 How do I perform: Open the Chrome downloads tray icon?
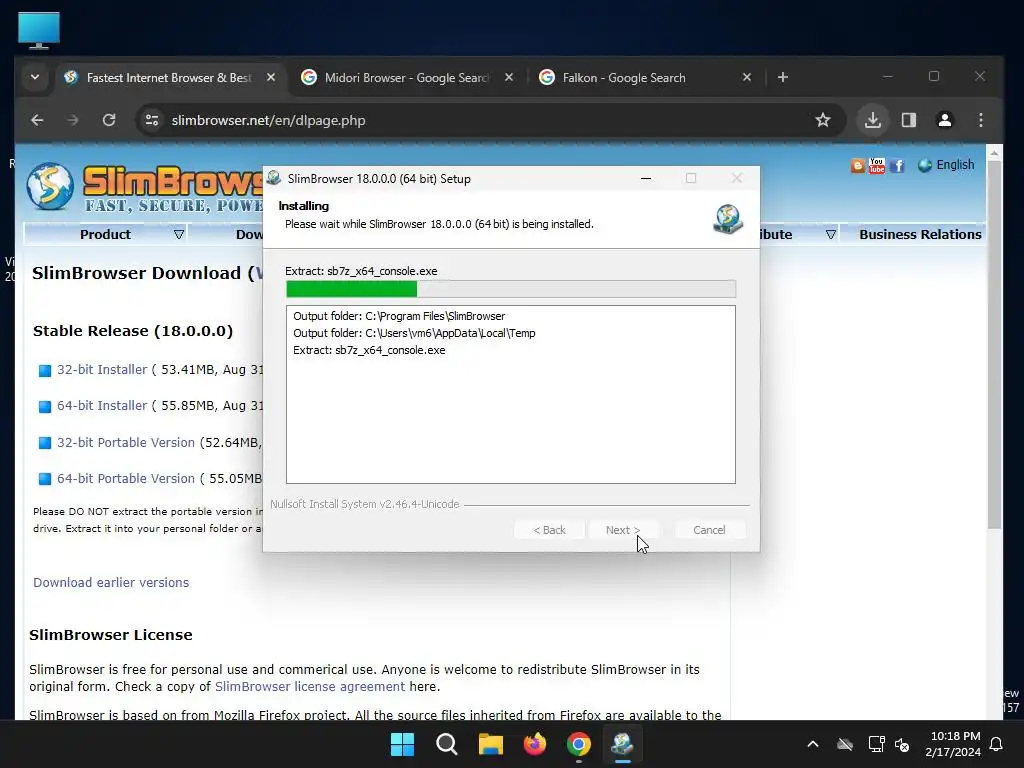872,120
